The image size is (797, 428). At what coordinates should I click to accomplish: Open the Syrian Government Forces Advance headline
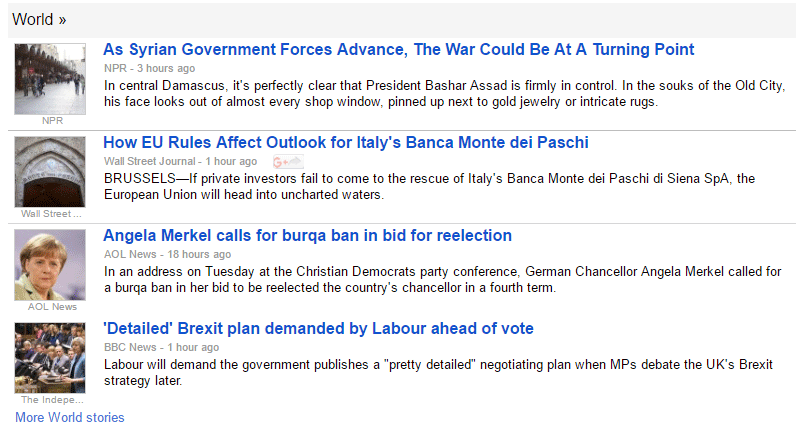tap(398, 49)
